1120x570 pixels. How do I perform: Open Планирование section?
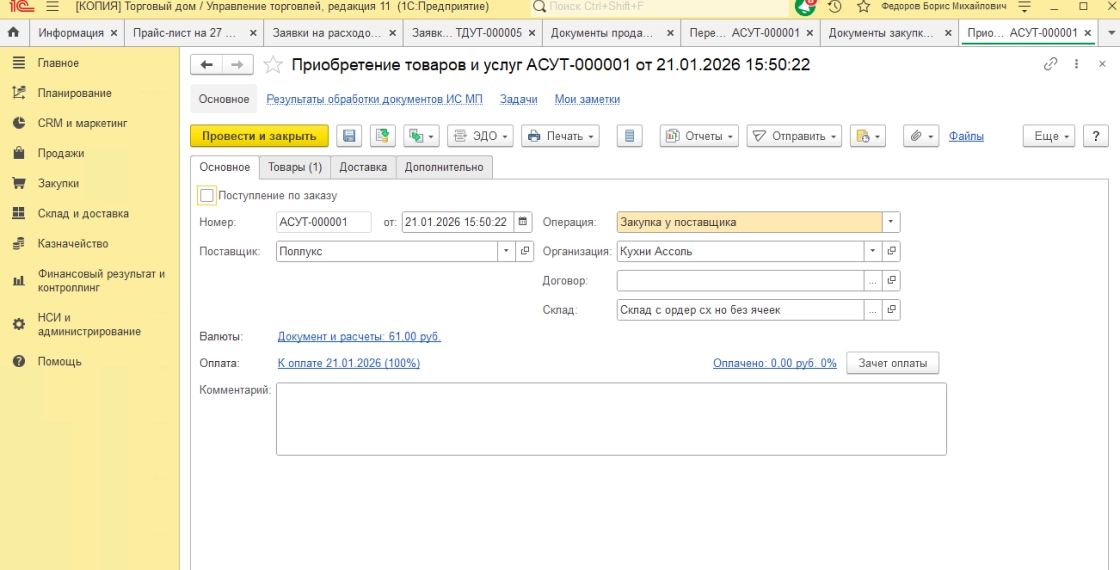(74, 93)
